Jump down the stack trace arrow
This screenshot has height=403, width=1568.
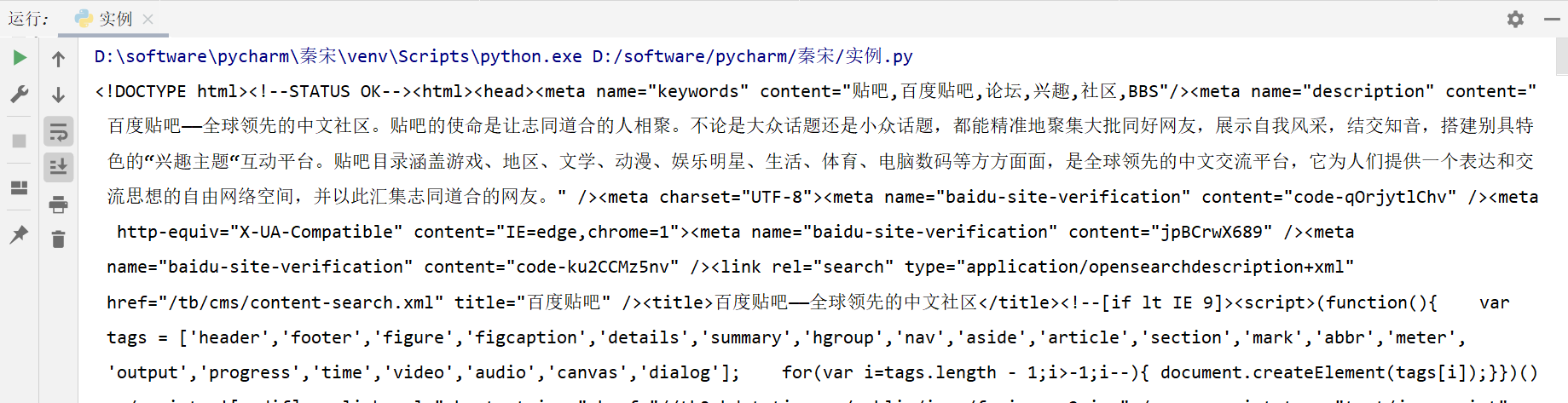(58, 95)
